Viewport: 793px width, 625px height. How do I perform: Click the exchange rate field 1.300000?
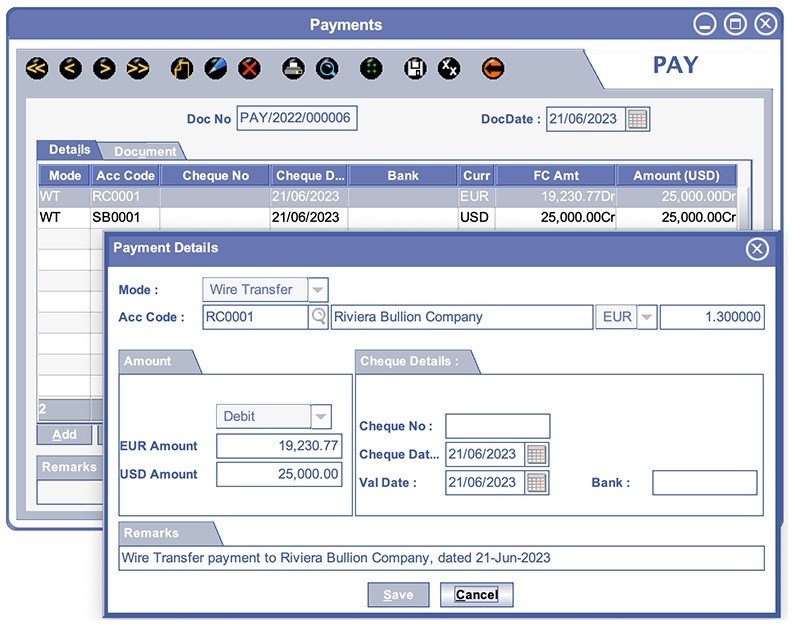pos(712,317)
